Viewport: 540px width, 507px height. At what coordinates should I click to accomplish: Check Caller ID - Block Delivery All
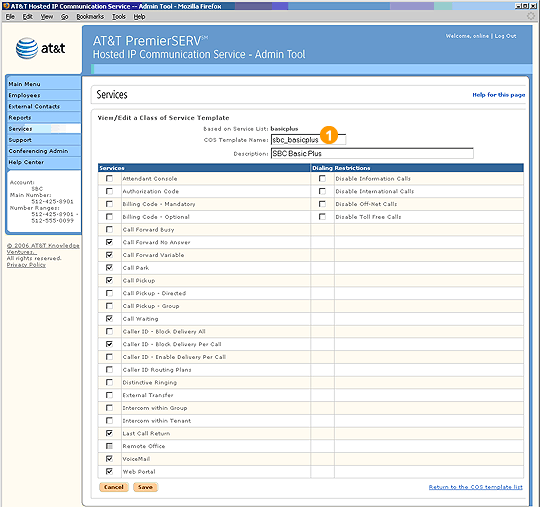pyautogui.click(x=110, y=331)
